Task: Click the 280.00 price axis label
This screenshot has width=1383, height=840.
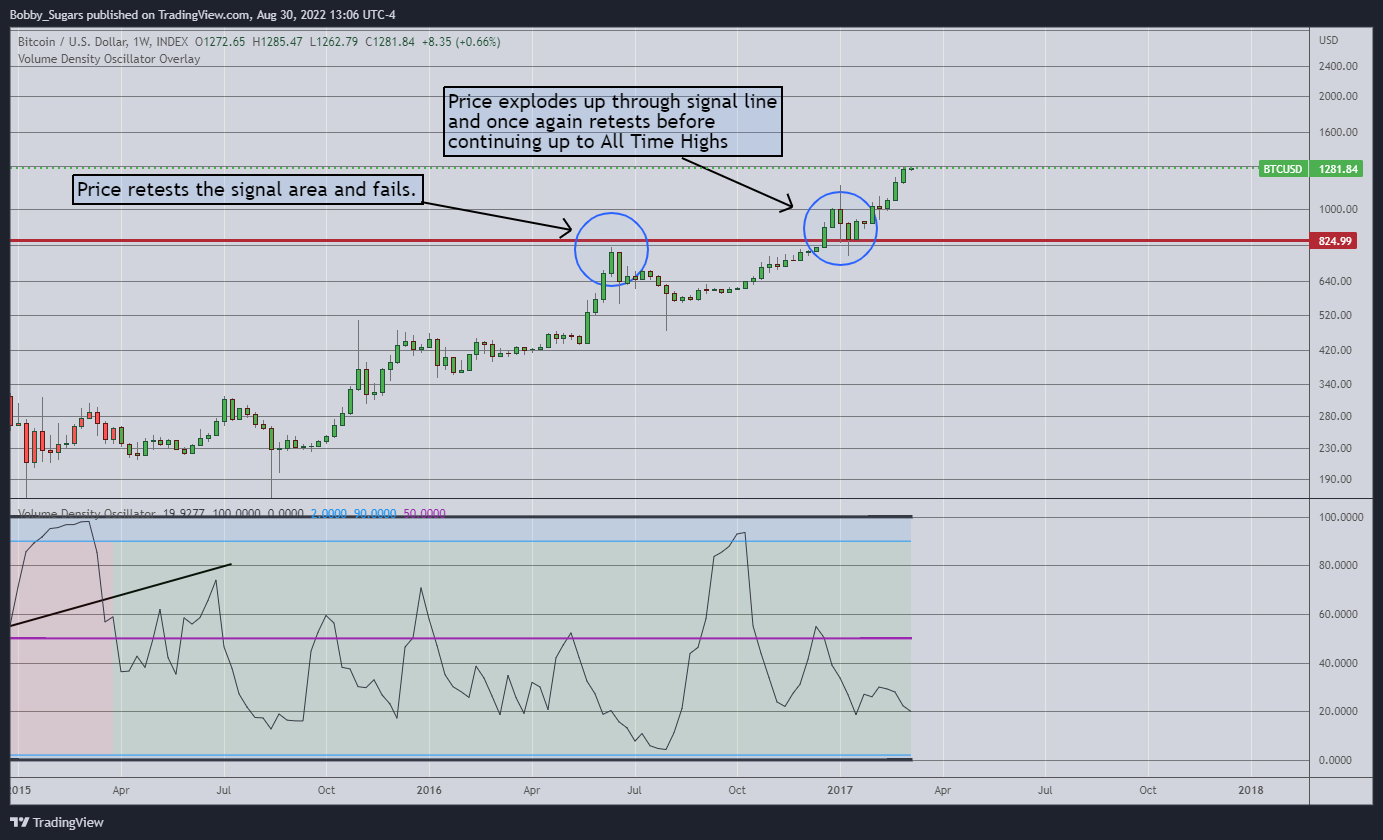Action: coord(1337,417)
